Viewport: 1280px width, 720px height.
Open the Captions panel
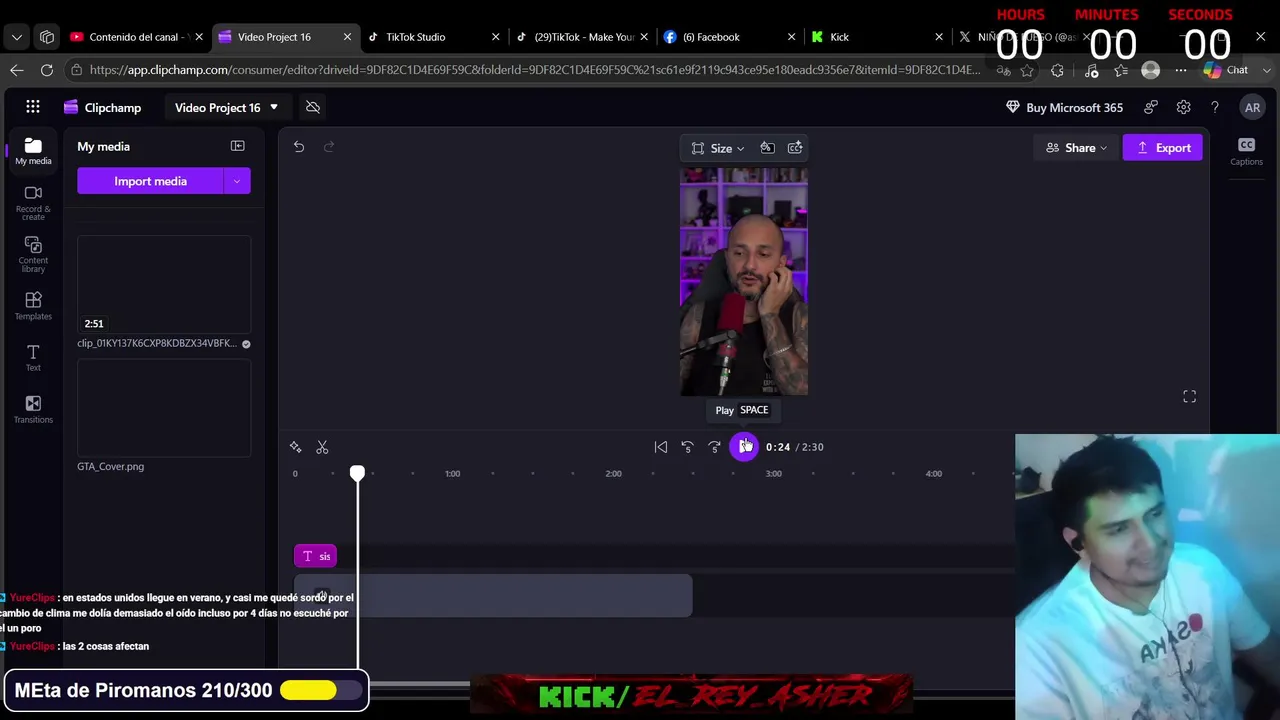coord(1246,151)
